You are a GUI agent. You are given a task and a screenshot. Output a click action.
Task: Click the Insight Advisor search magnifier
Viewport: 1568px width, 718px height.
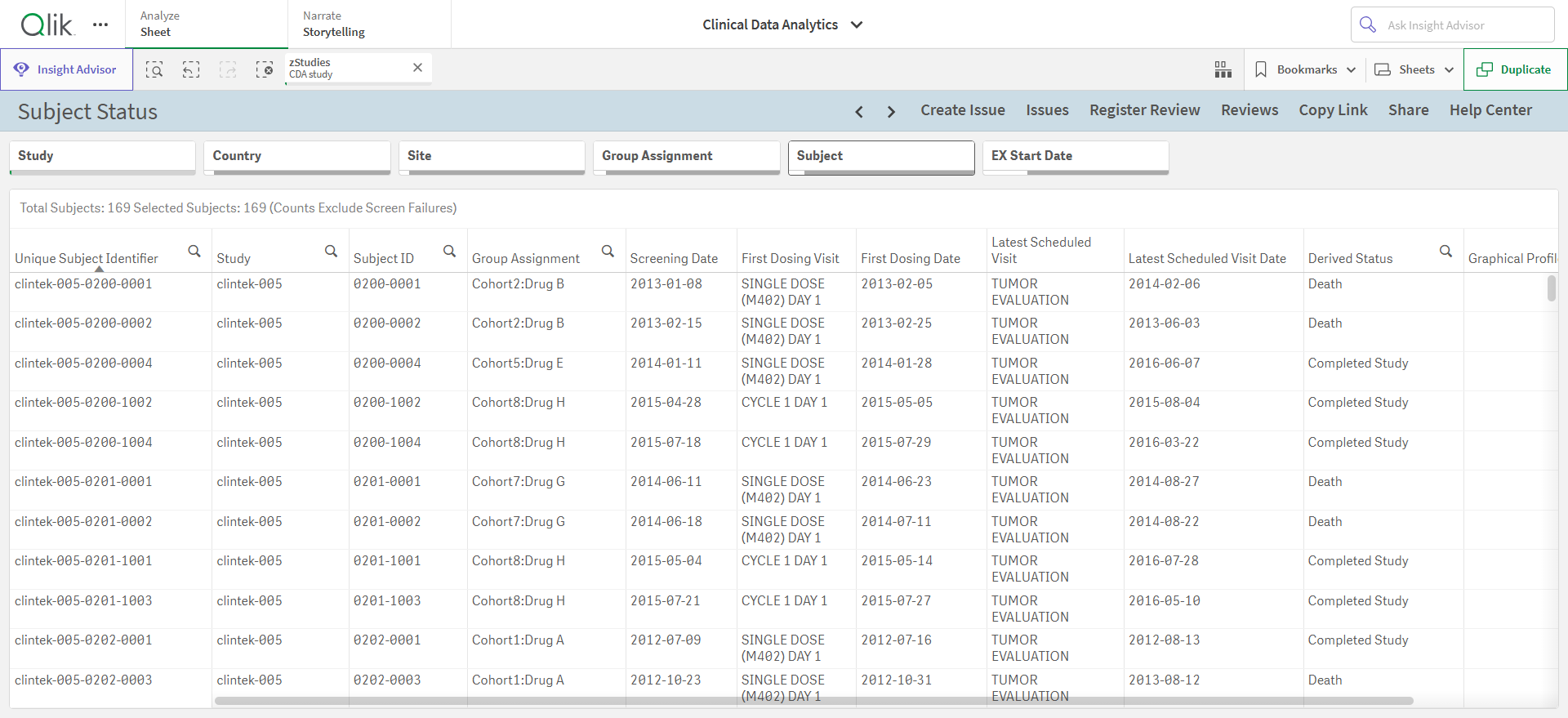pyautogui.click(x=1368, y=25)
